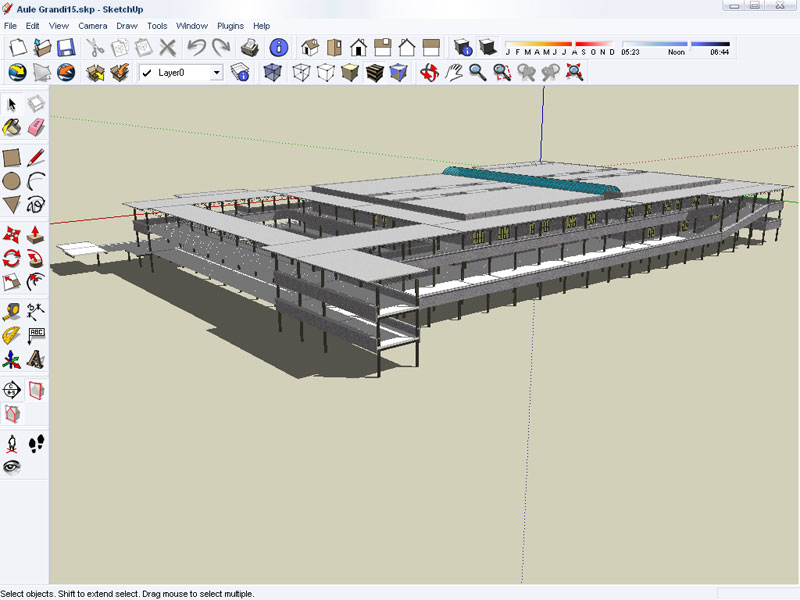This screenshot has width=800, height=600.
Task: Click the Get Current View Google Earth icon
Action: (17, 72)
